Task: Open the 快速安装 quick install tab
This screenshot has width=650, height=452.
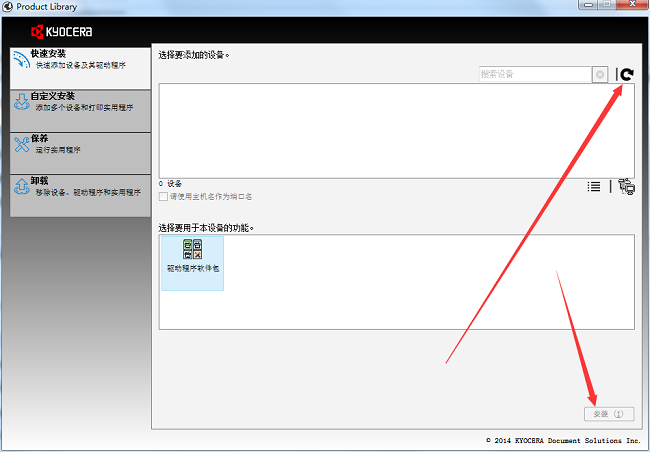Action: click(x=80, y=68)
